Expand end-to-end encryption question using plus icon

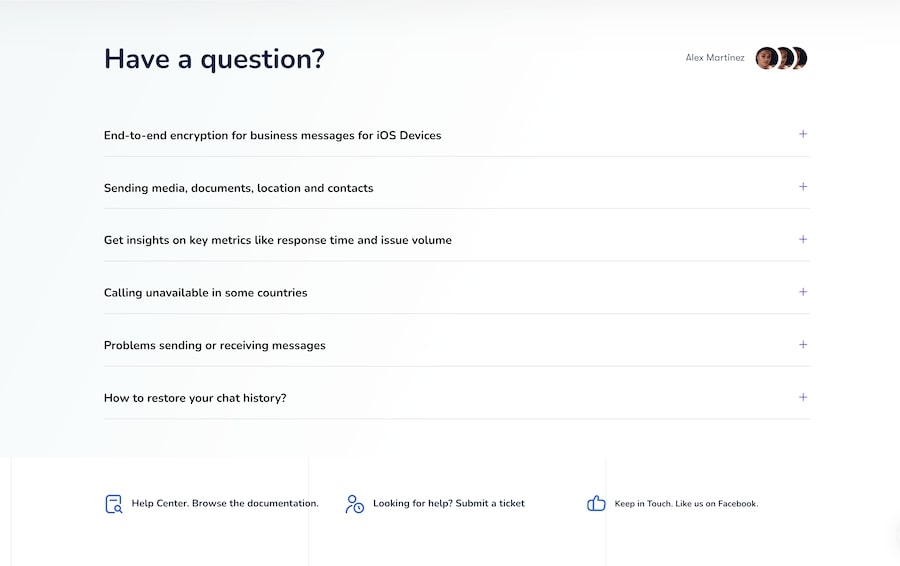click(x=803, y=134)
